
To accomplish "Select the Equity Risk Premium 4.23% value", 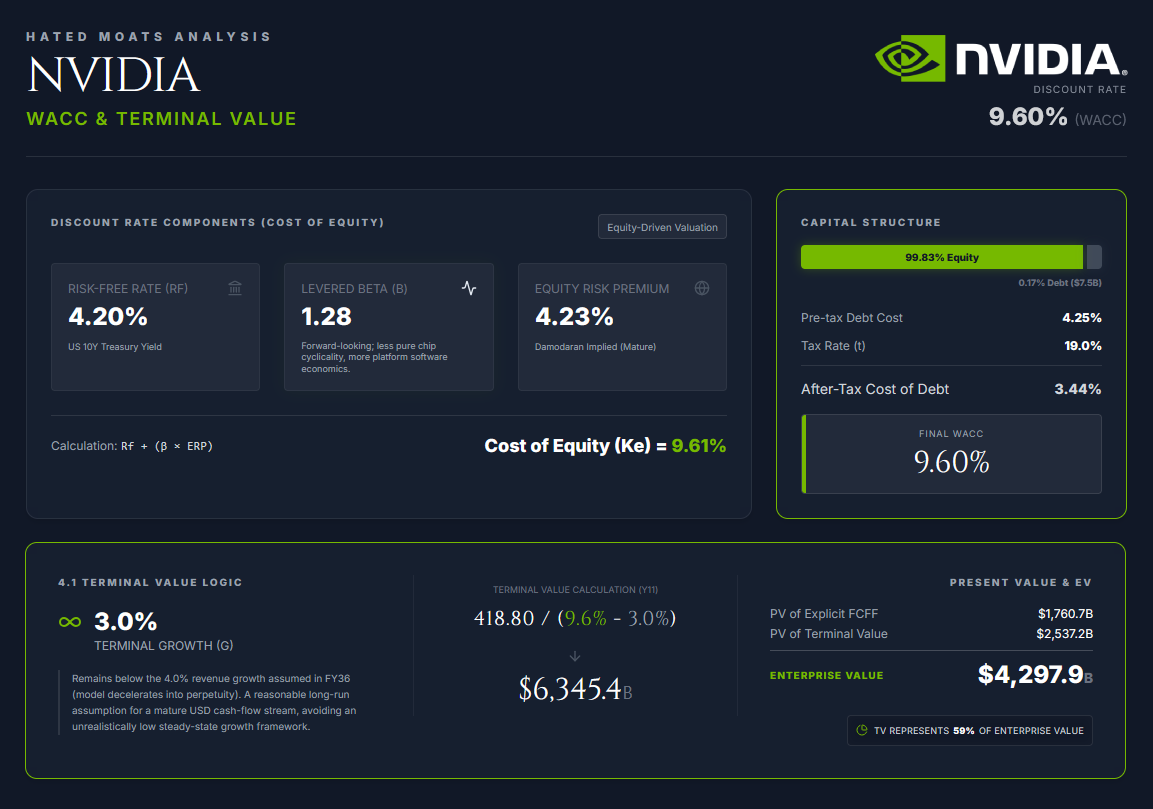I will click(x=574, y=317).
